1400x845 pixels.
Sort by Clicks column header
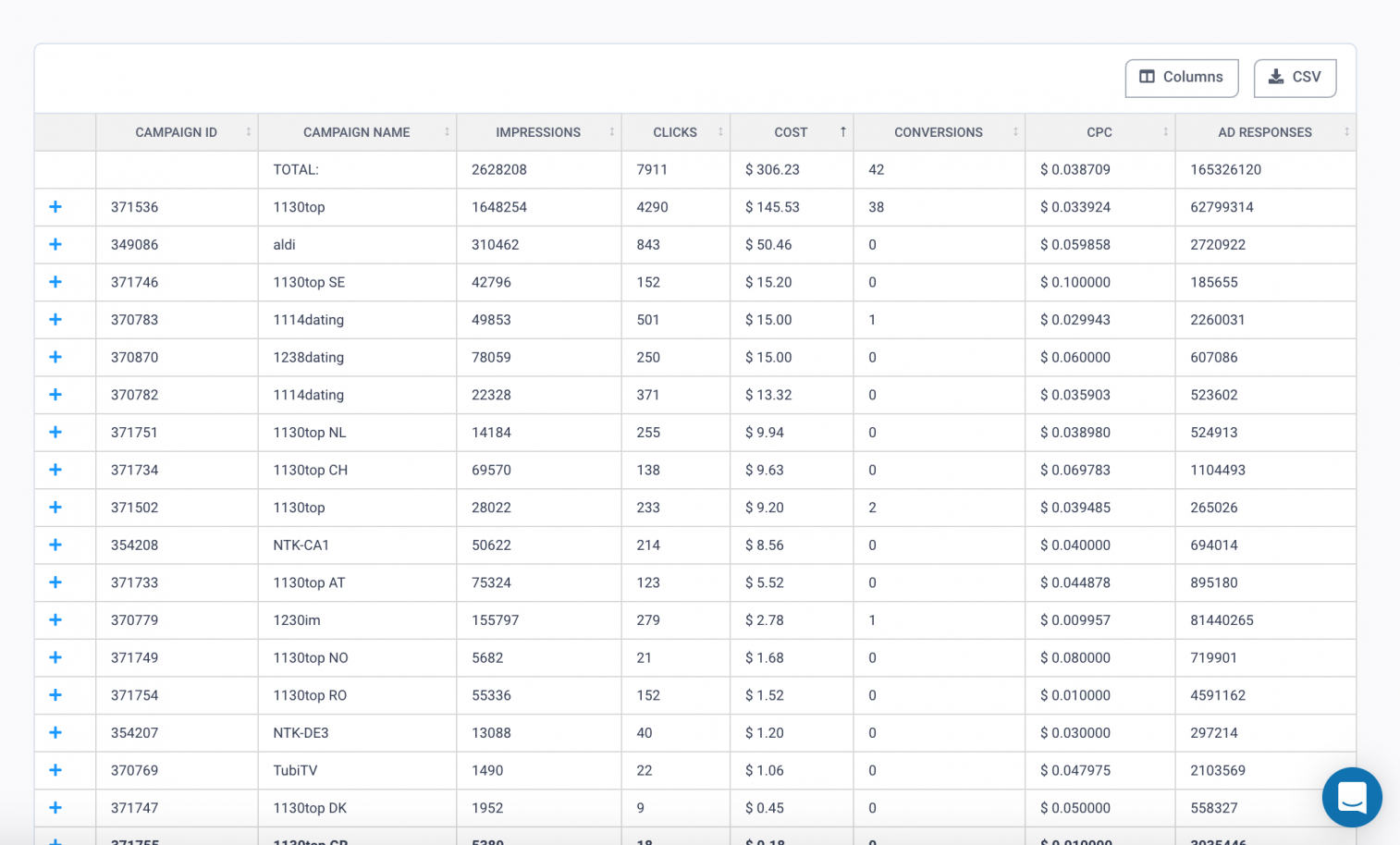[x=675, y=132]
